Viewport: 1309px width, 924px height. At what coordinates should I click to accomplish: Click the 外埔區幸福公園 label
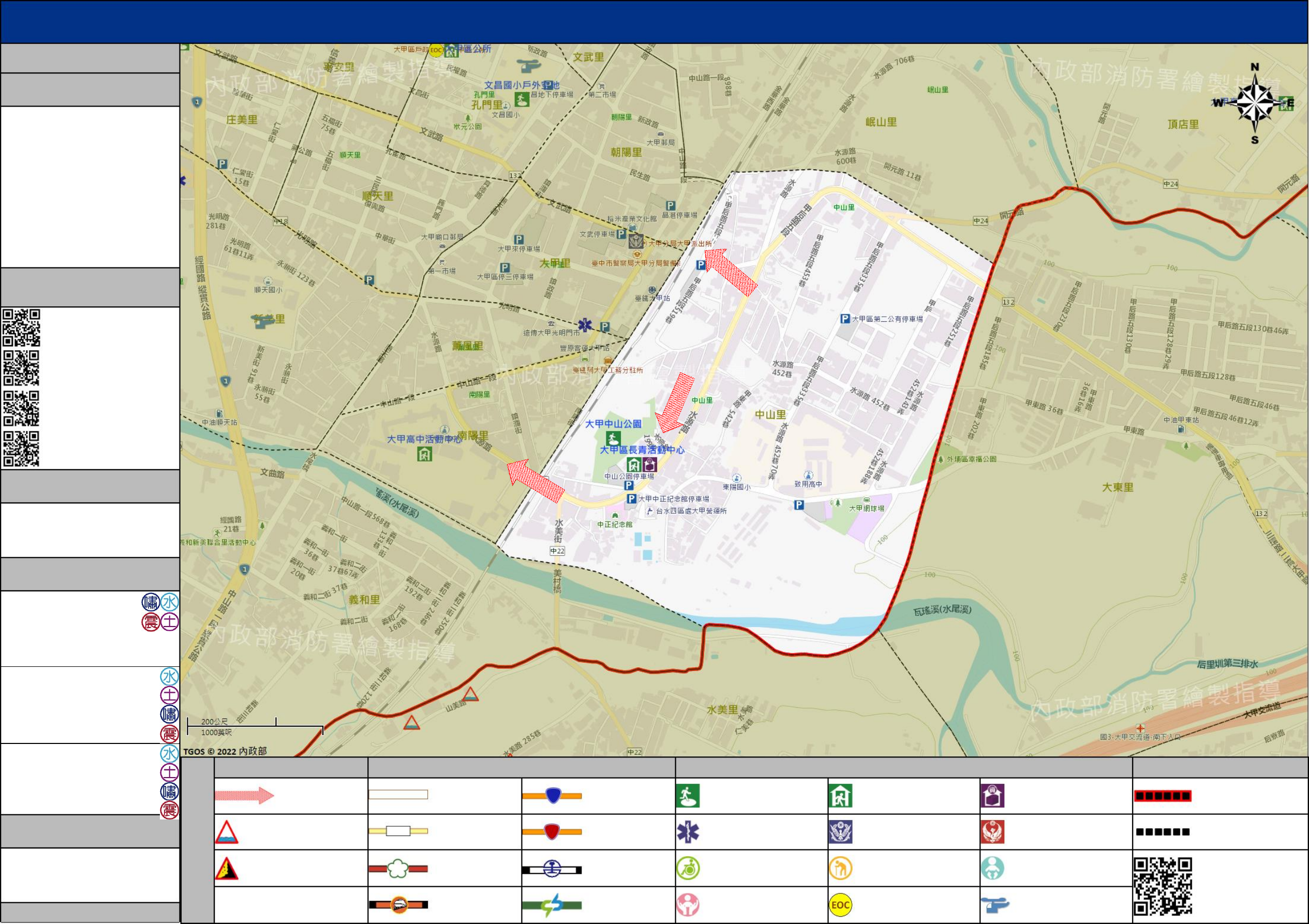(972, 459)
